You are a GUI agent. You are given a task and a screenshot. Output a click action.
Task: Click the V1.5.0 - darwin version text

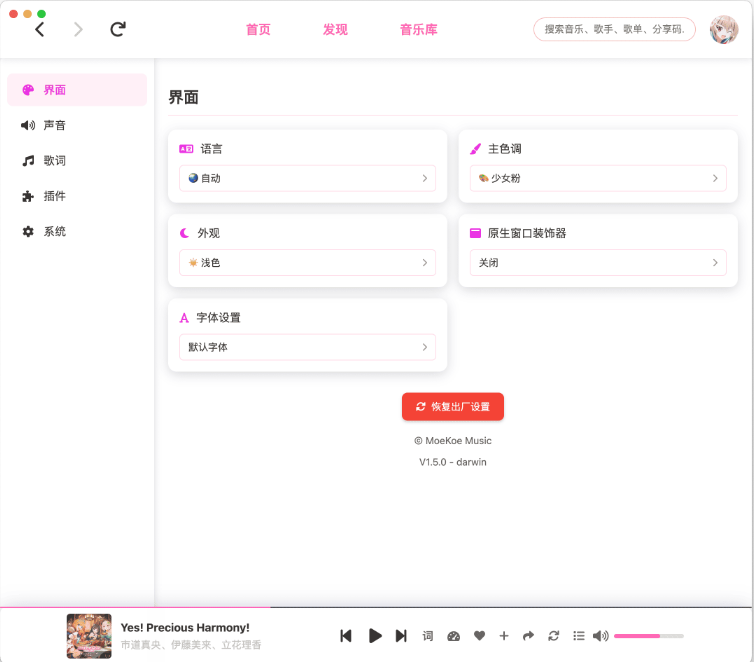pos(453,462)
